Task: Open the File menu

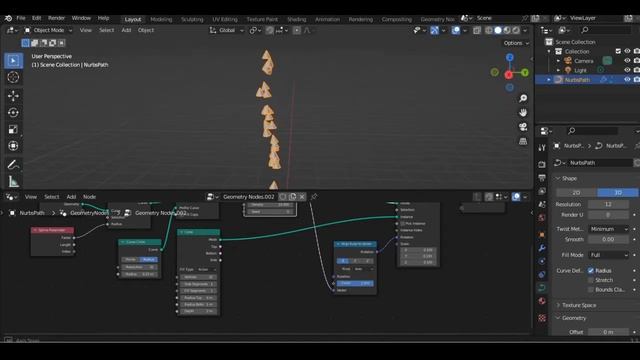Action: pos(21,18)
